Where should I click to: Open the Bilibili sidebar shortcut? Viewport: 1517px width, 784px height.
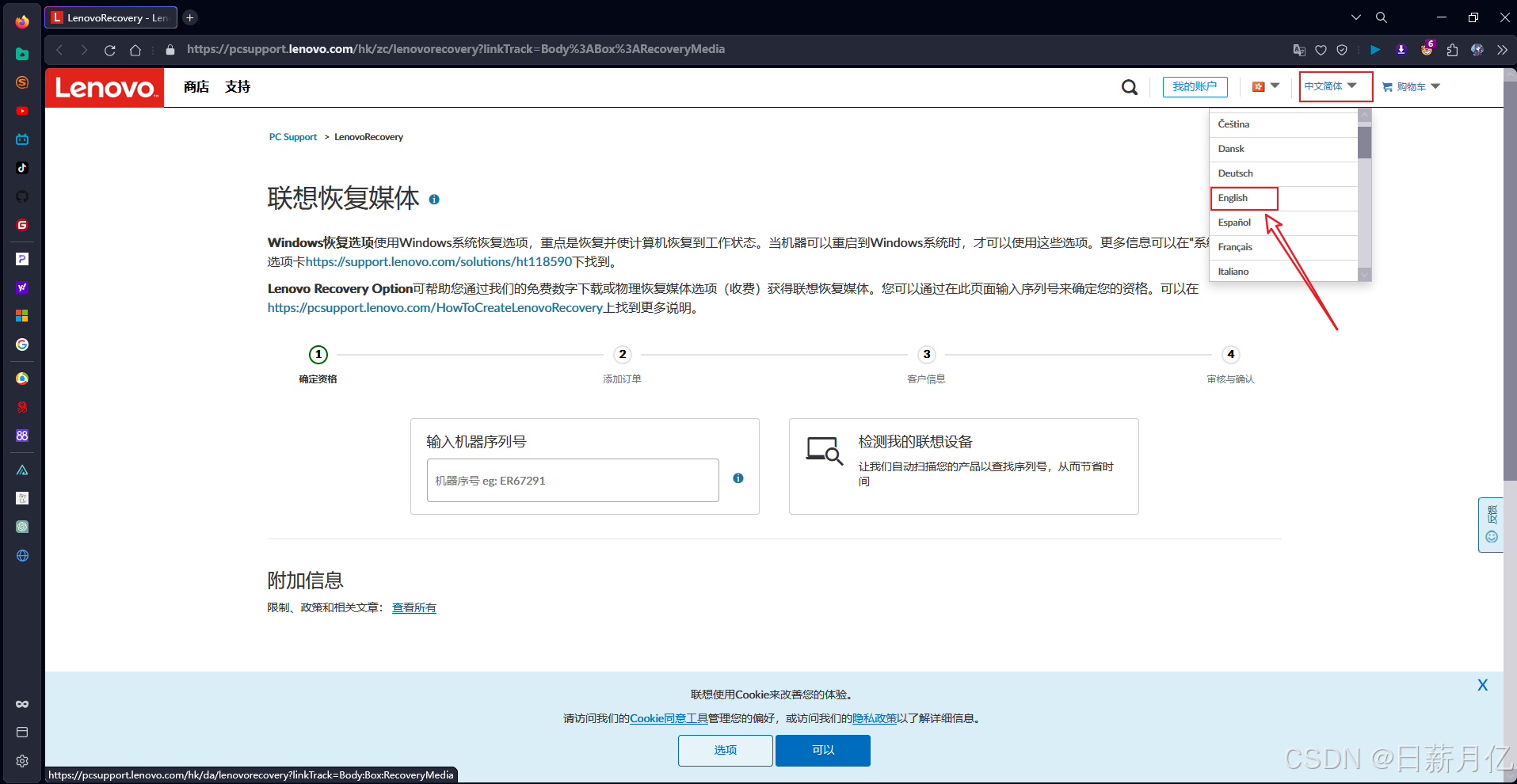(22, 139)
